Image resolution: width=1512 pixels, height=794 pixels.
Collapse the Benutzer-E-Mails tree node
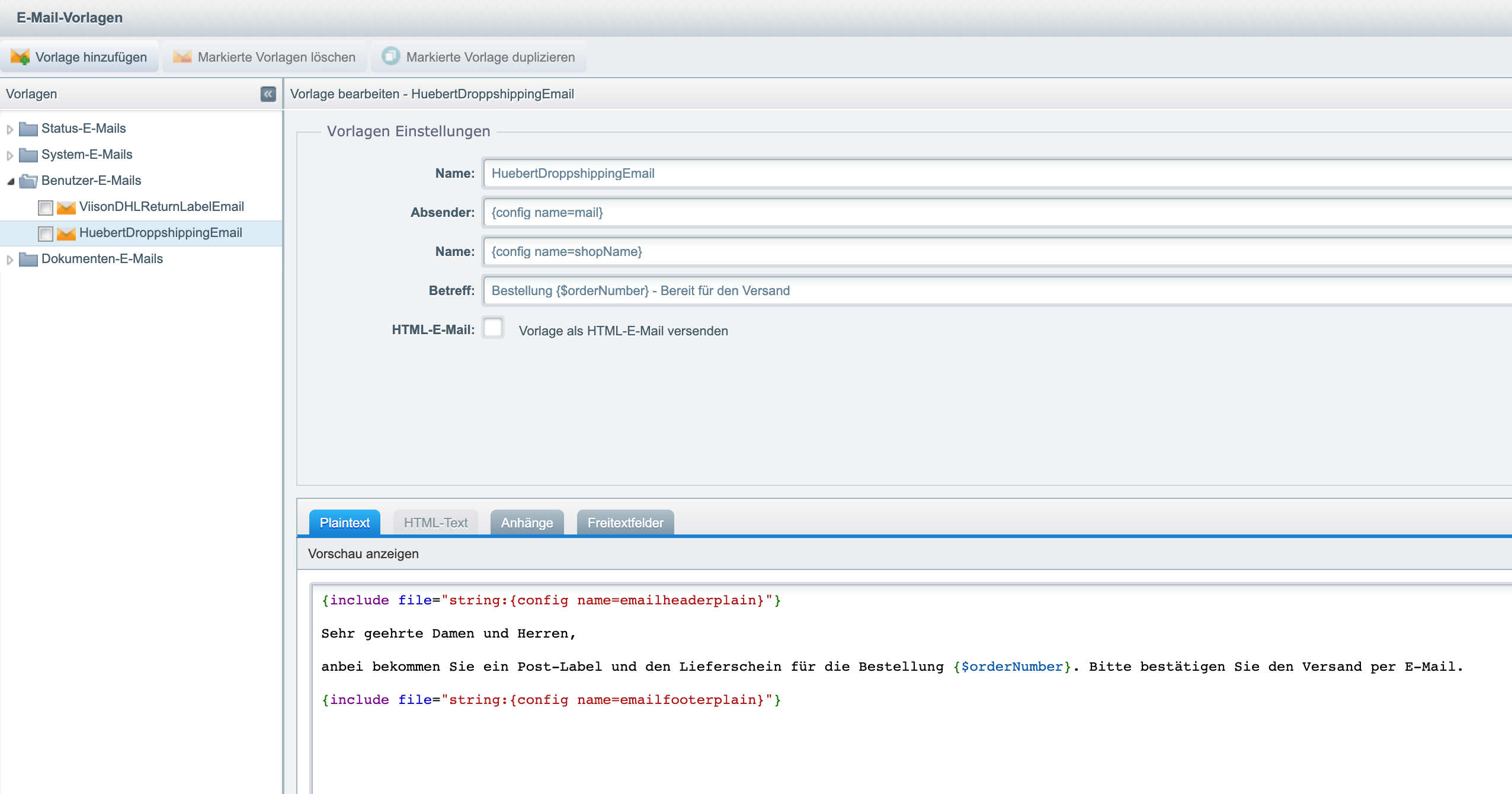(x=10, y=181)
